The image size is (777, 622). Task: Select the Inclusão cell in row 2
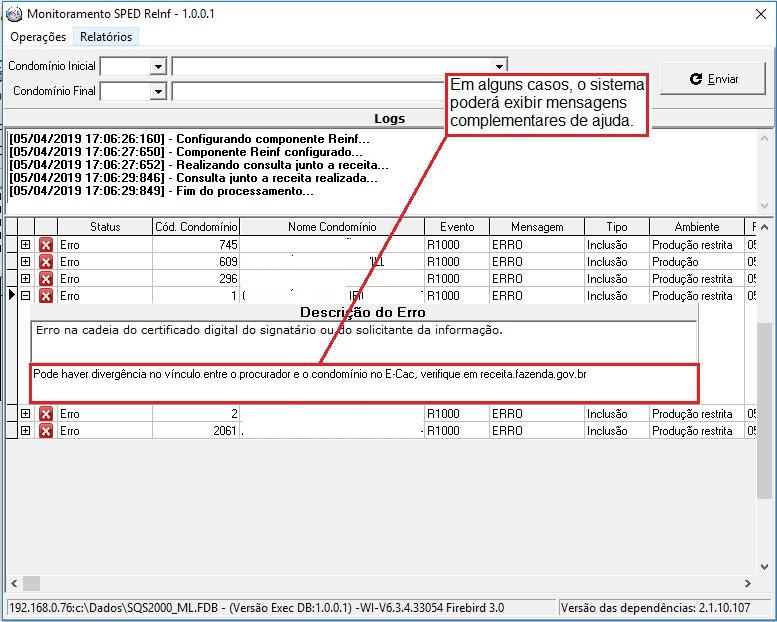click(x=617, y=414)
